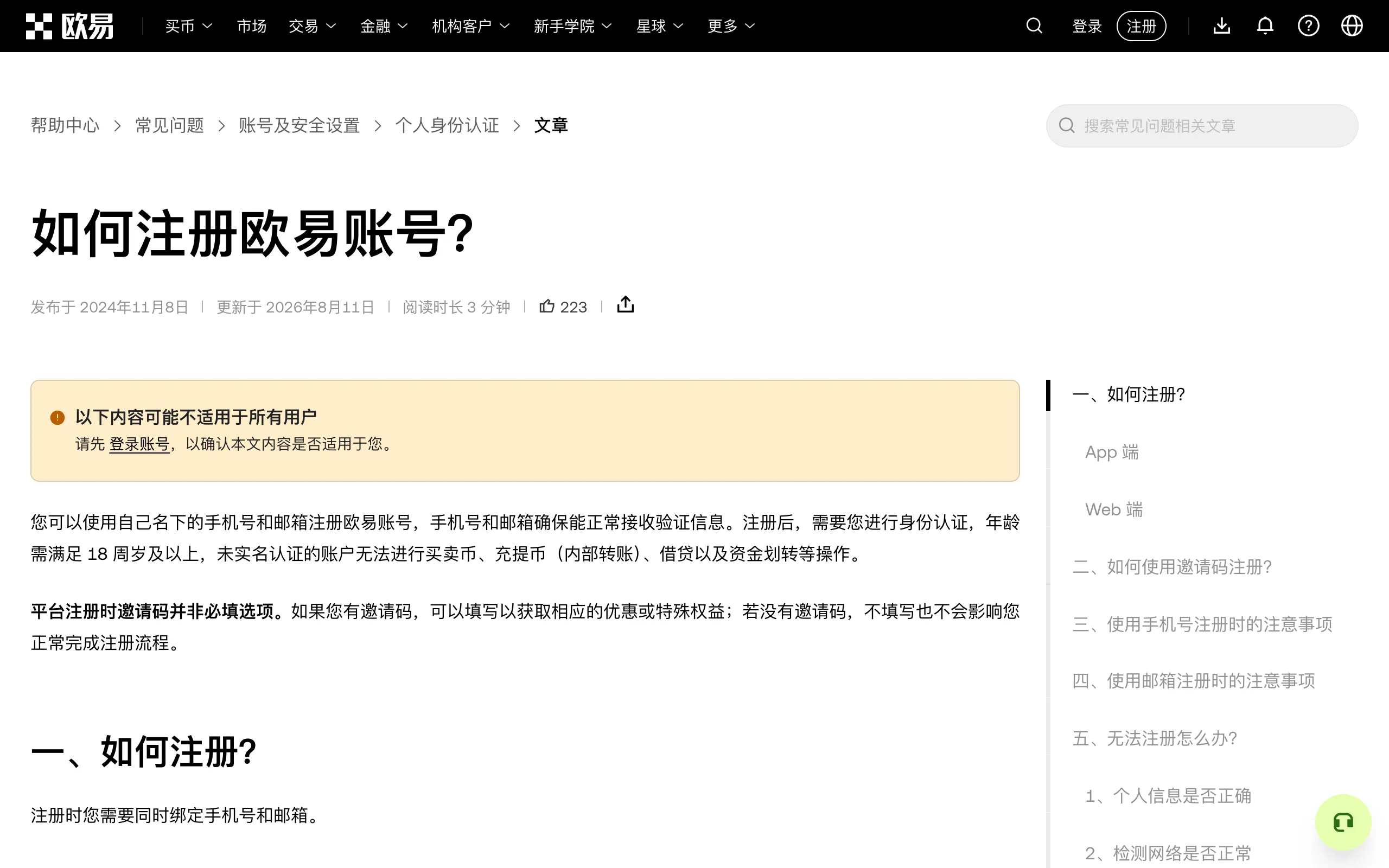Click the 以下内容可能不适用于所有用户 banner title
The height and width of the screenshot is (868, 1389).
[196, 417]
